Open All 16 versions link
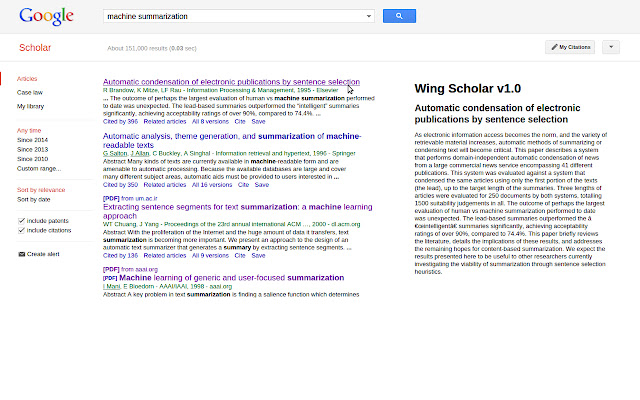The image size is (640, 400). point(212,185)
